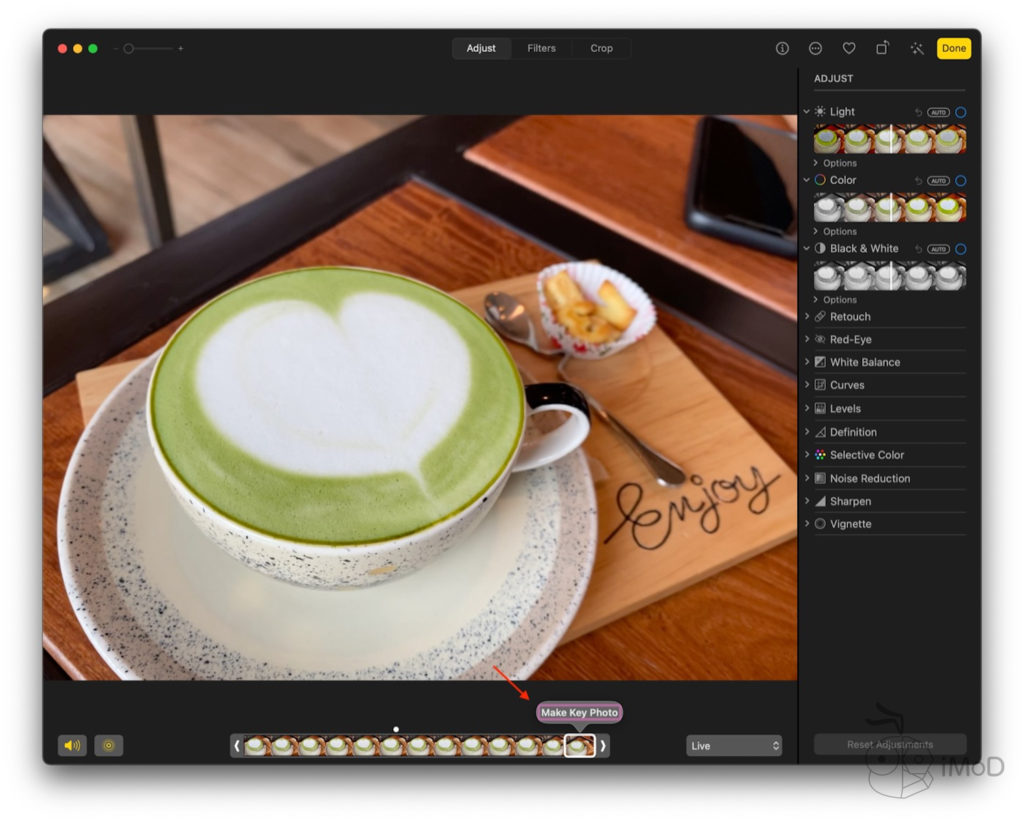The height and width of the screenshot is (821, 1024).
Task: Click the Make Key Photo popup button
Action: coord(579,712)
